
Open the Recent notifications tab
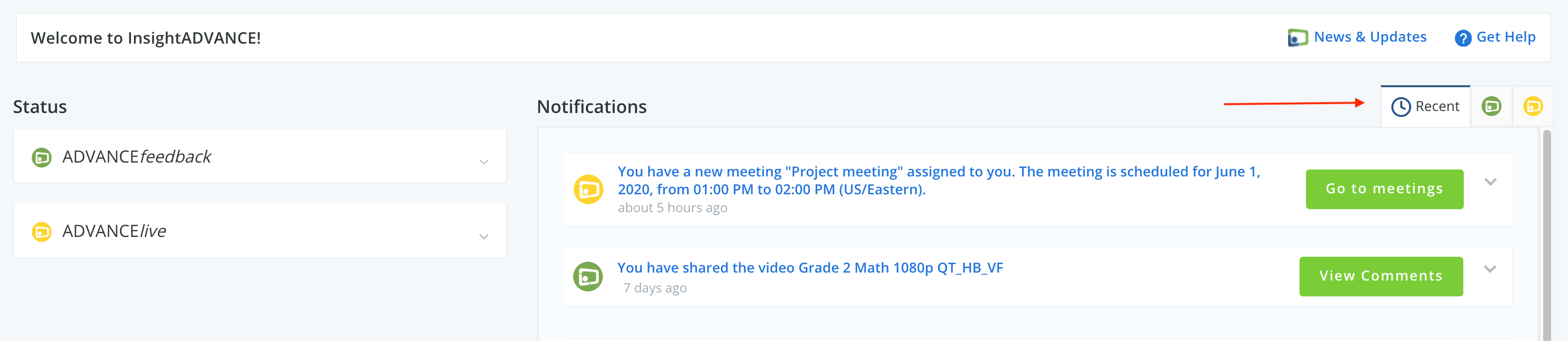1425,107
